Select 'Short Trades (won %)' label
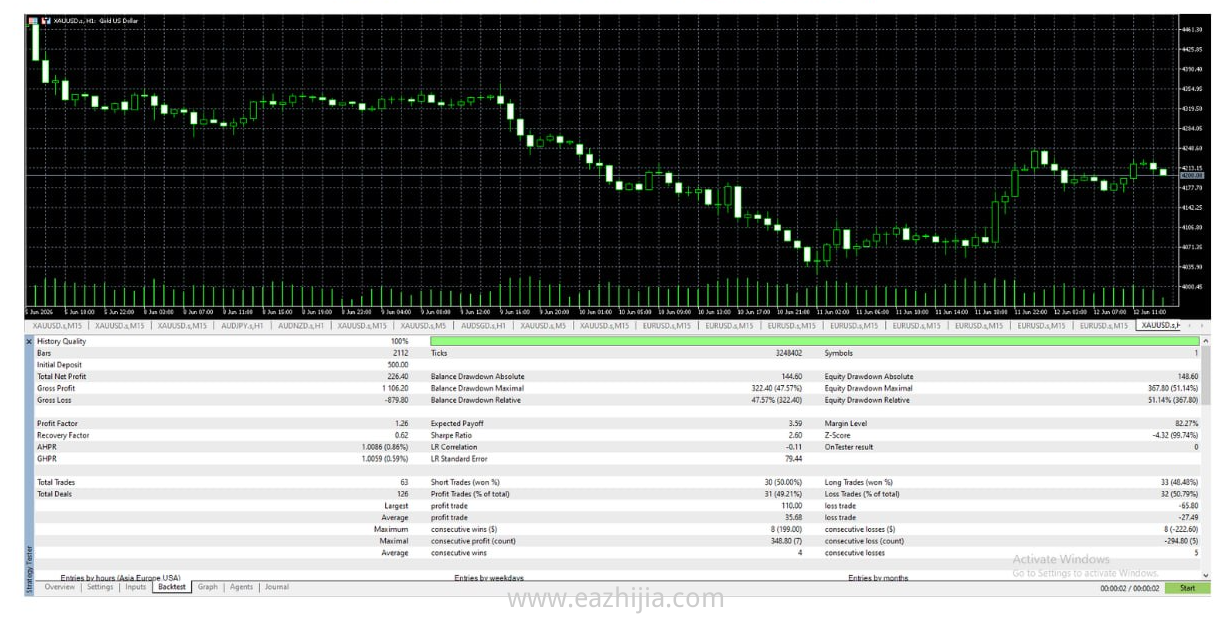The width and height of the screenshot is (1231, 619). click(x=466, y=483)
